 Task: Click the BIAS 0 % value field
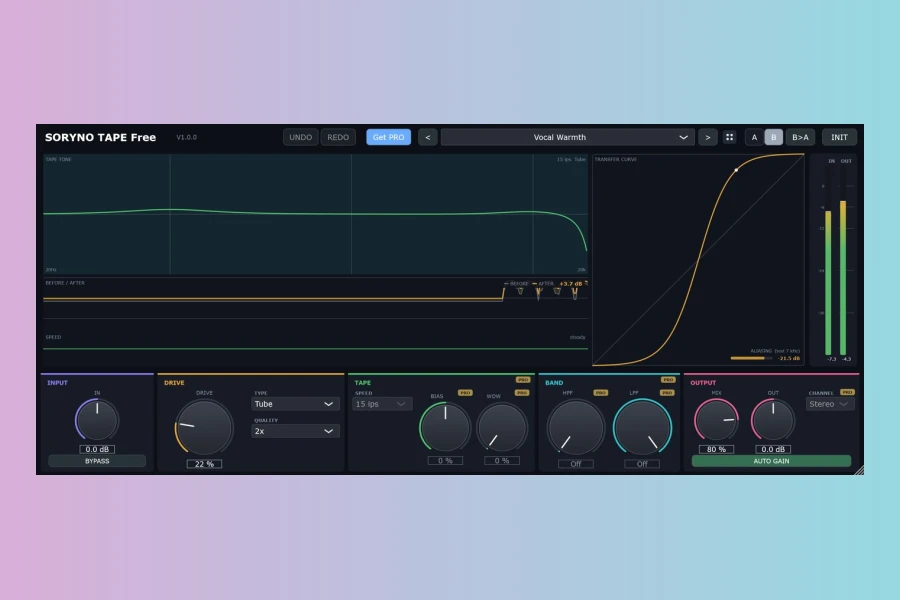tap(445, 460)
